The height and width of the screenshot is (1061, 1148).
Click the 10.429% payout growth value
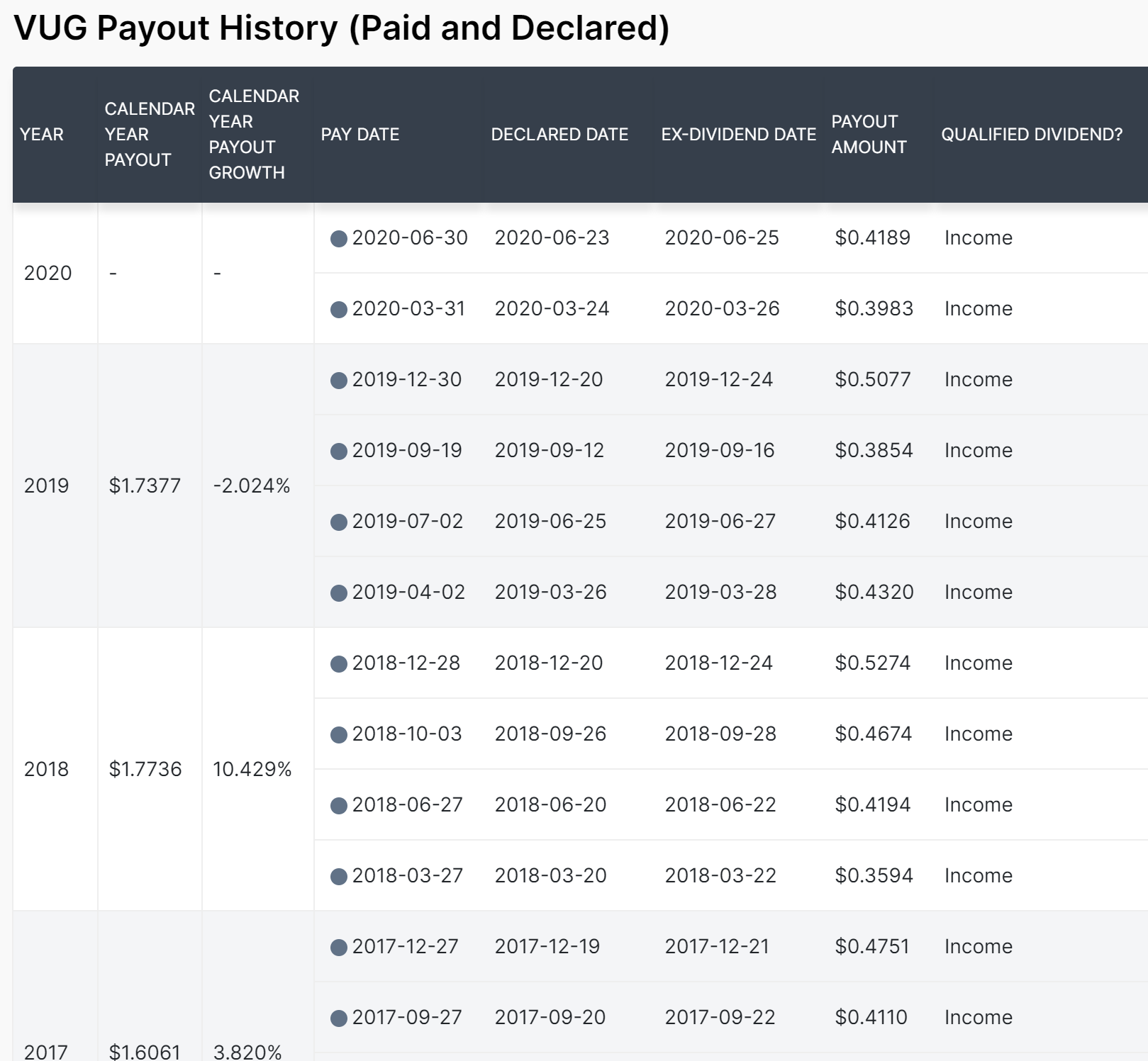click(x=252, y=769)
